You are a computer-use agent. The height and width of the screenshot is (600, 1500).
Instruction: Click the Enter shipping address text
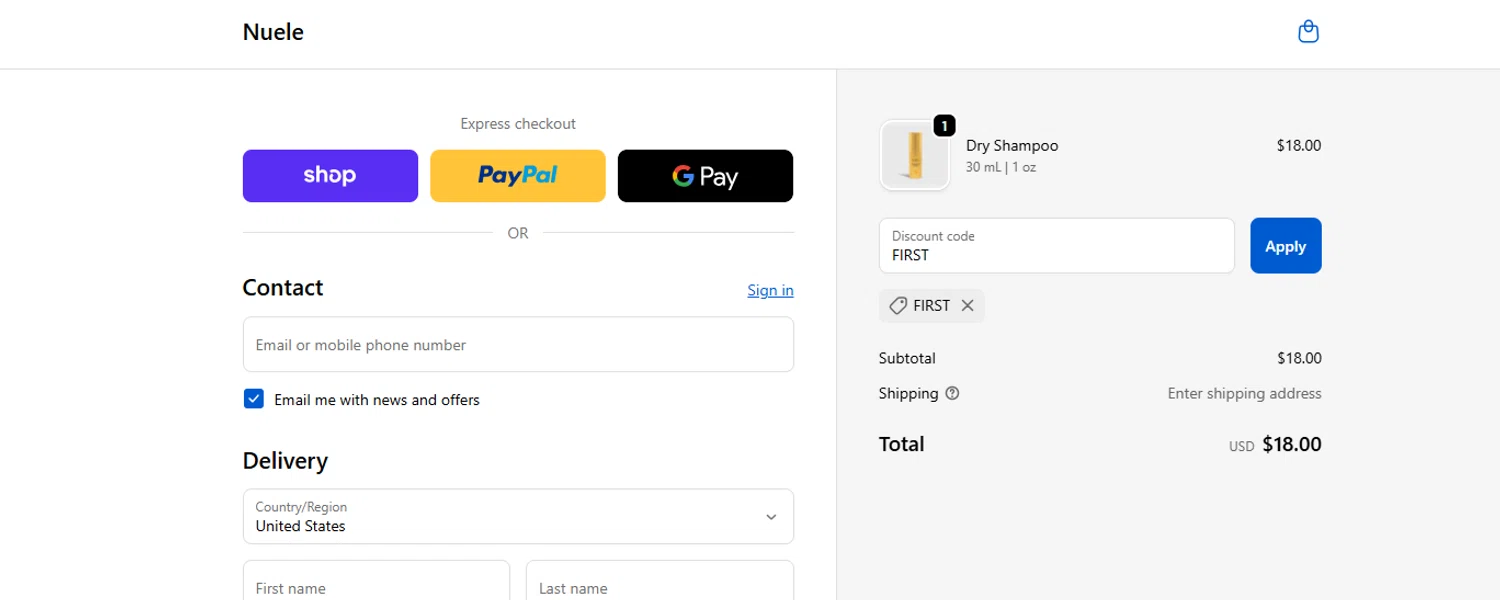pyautogui.click(x=1244, y=394)
